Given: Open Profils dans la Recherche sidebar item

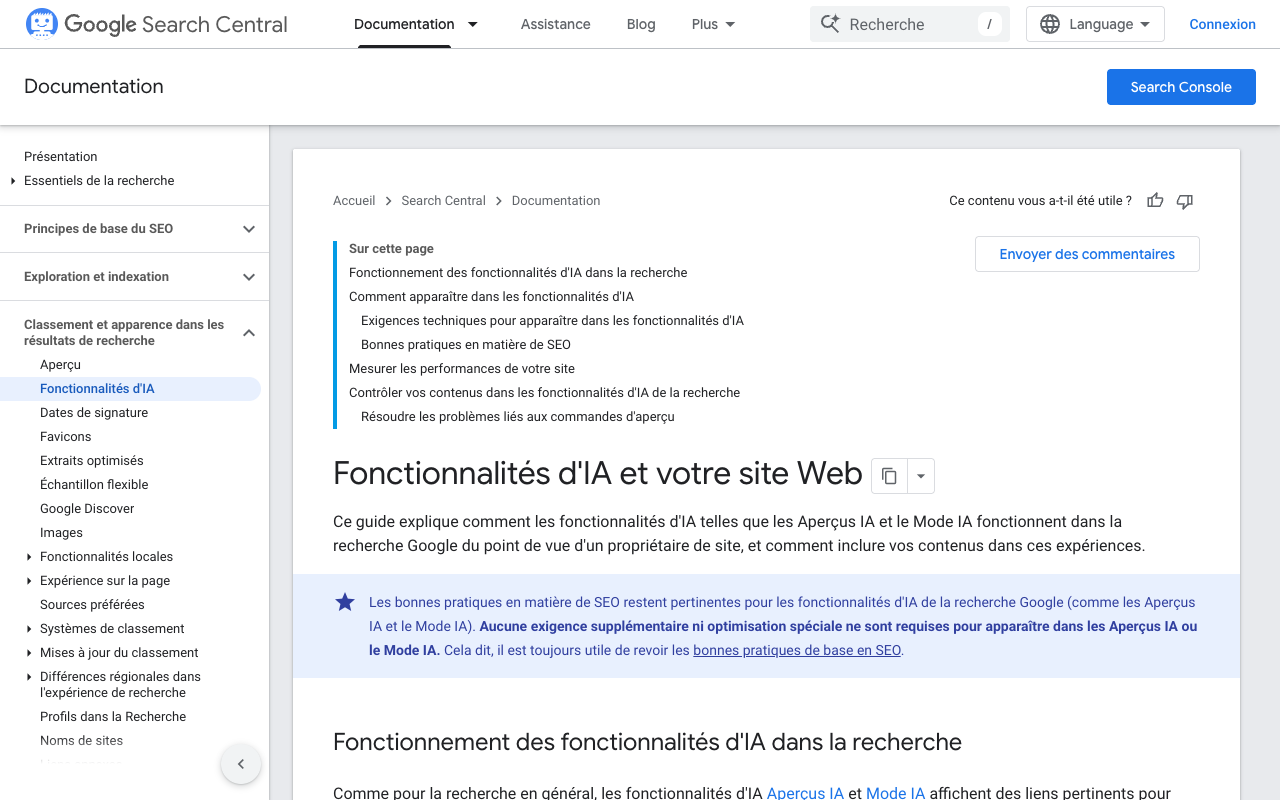Looking at the screenshot, I should pos(113,717).
